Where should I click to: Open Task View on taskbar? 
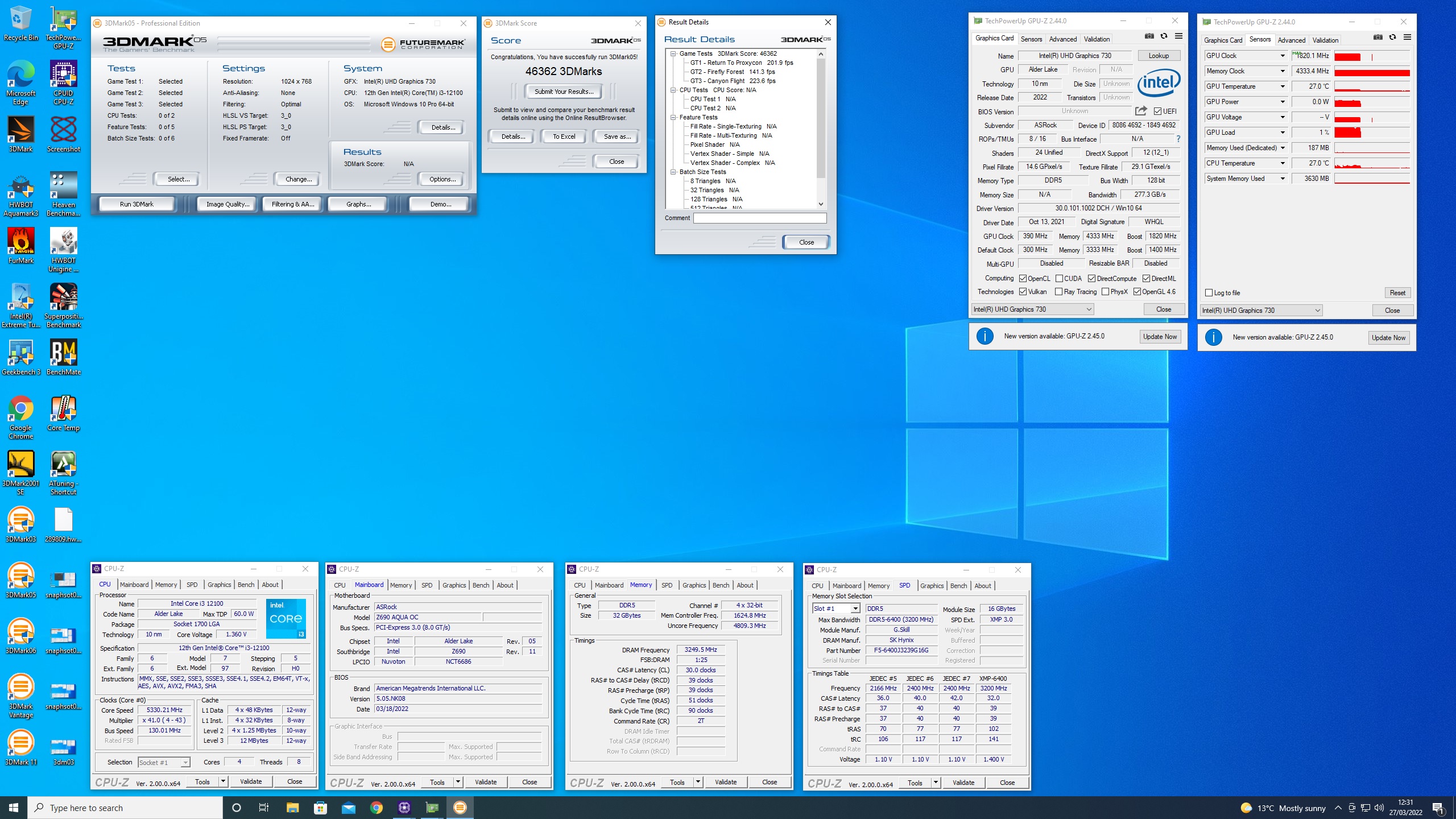pyautogui.click(x=263, y=808)
